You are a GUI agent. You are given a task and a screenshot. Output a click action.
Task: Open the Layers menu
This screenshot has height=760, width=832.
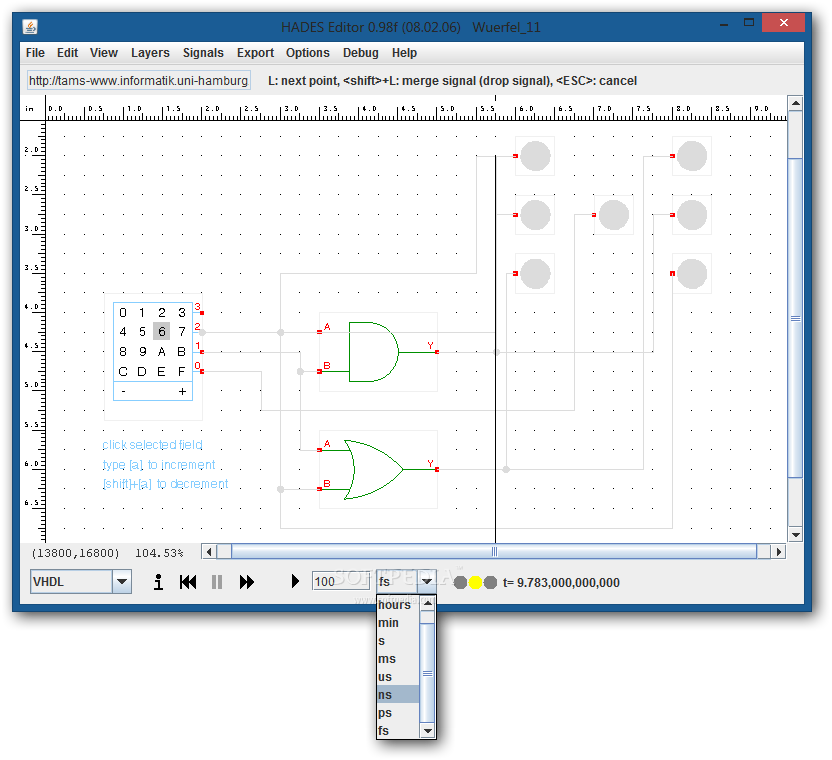click(x=150, y=53)
